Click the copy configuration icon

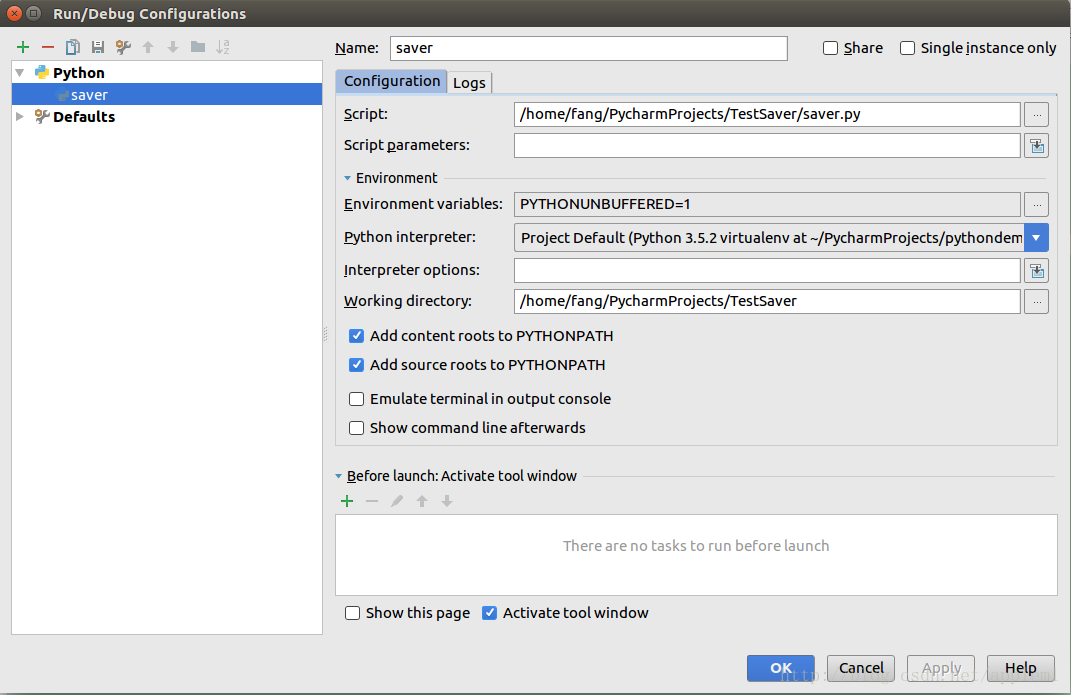point(73,47)
